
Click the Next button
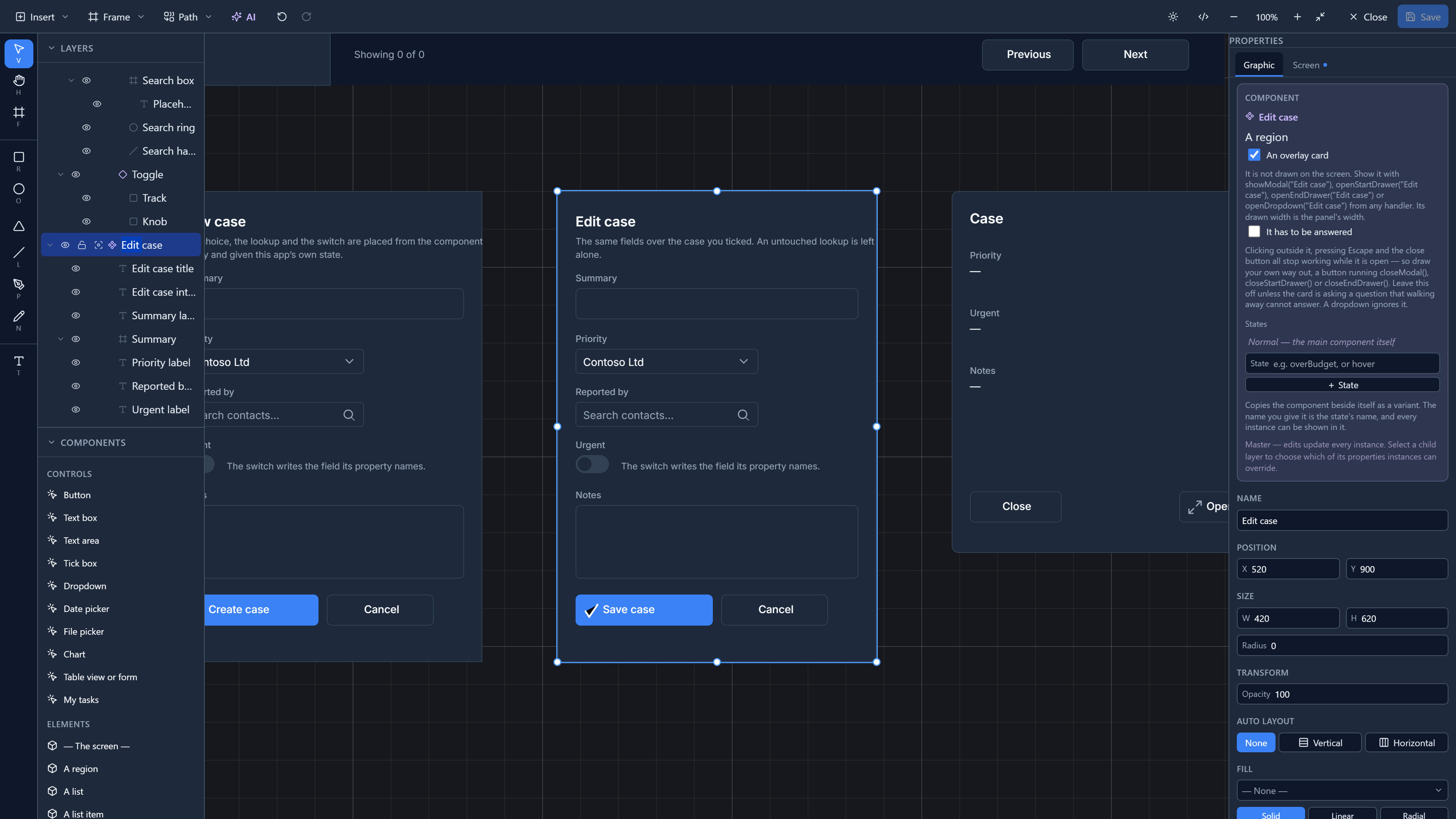tap(1135, 55)
